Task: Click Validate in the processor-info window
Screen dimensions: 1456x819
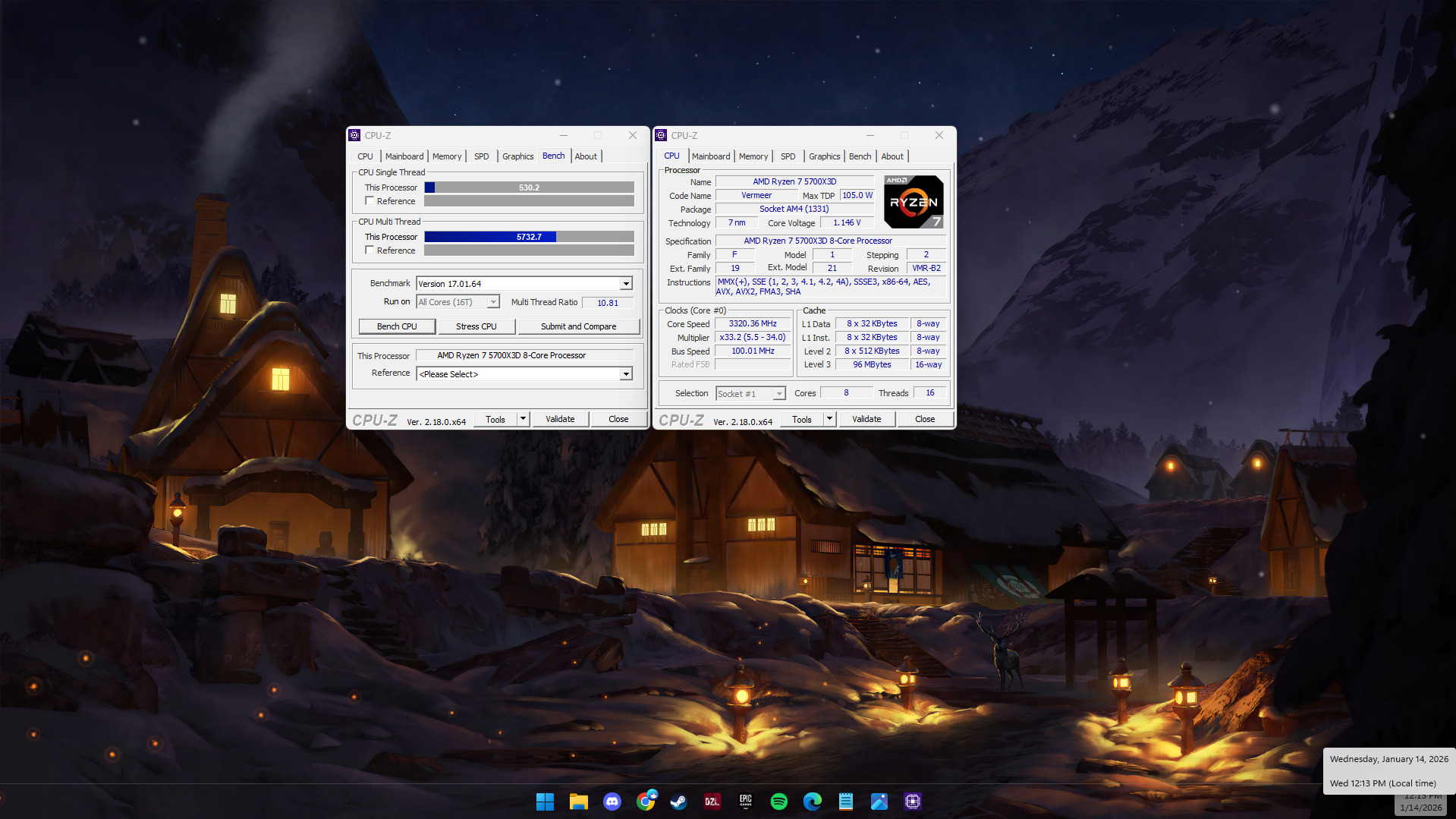Action: click(866, 419)
